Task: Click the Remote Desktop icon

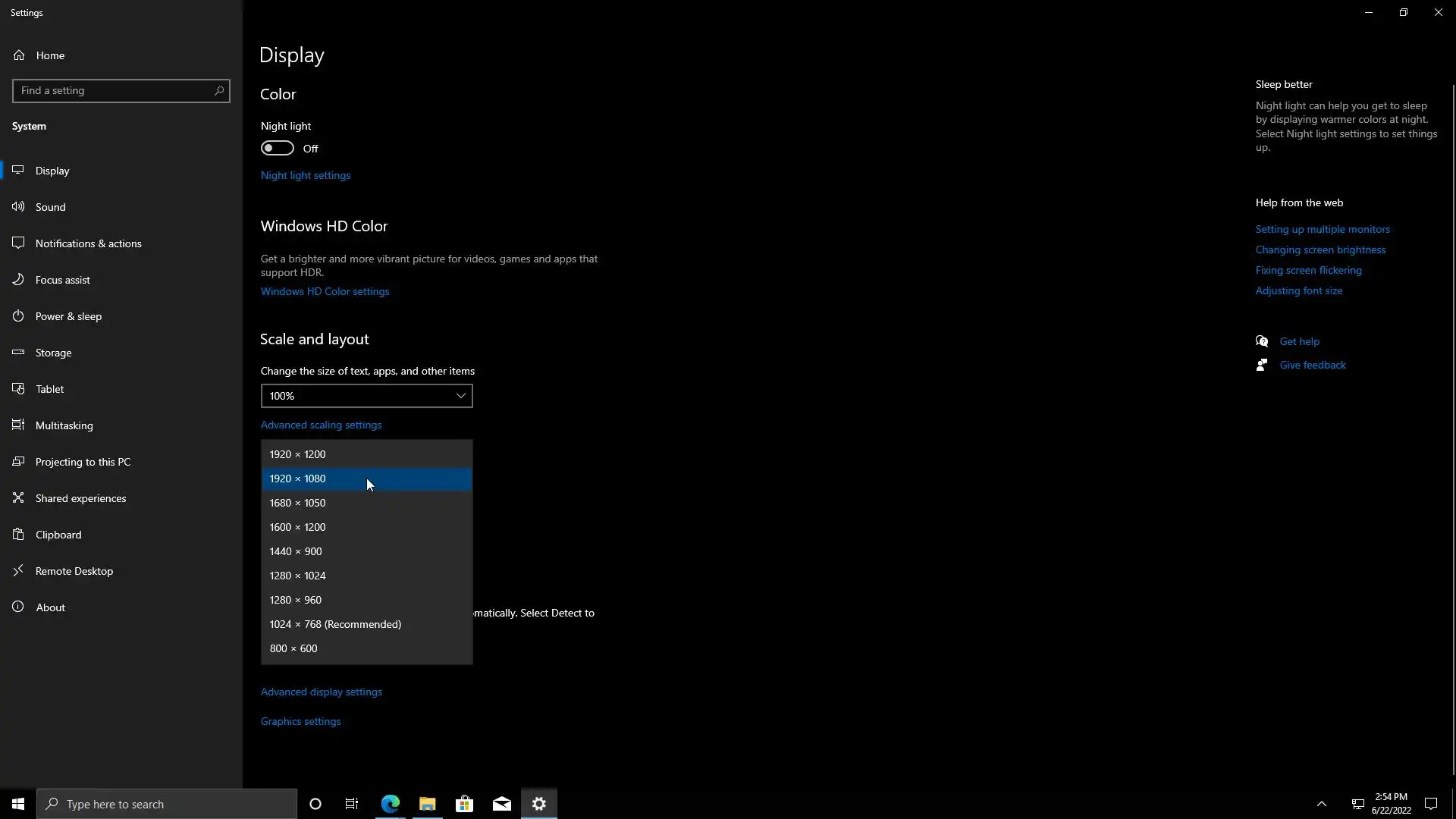Action: point(18,571)
